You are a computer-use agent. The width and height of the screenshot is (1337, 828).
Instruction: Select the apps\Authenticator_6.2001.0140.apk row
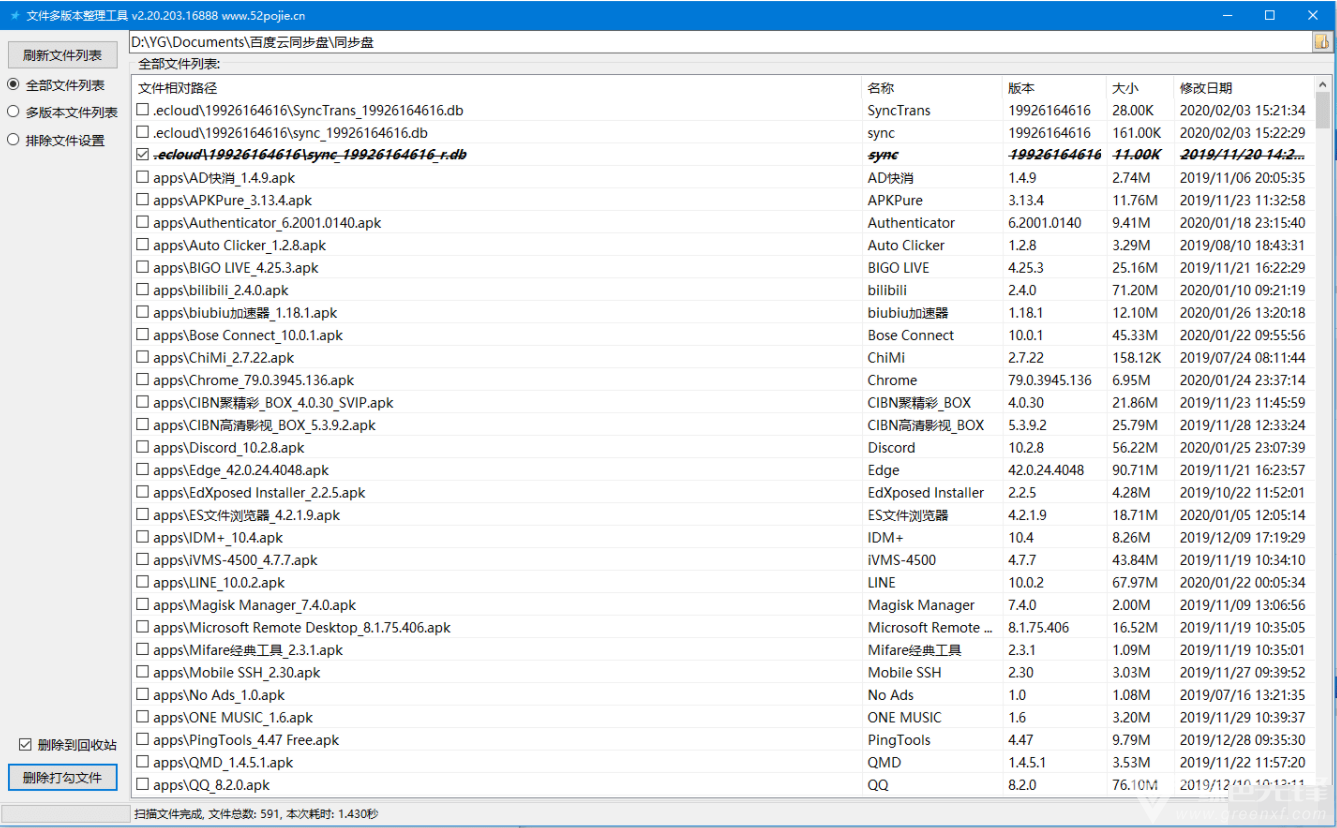pos(723,223)
